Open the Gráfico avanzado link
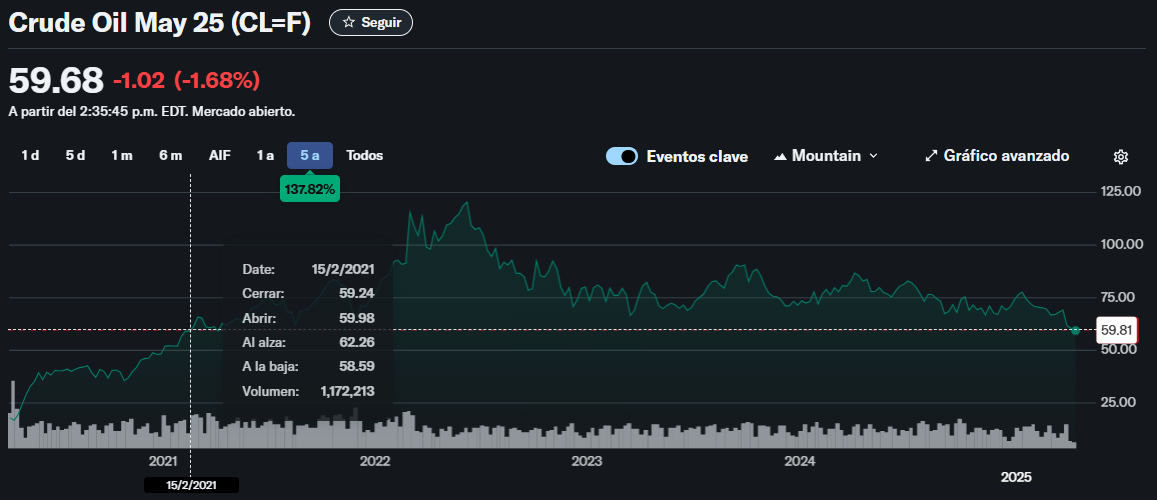The width and height of the screenshot is (1157, 500). click(997, 156)
